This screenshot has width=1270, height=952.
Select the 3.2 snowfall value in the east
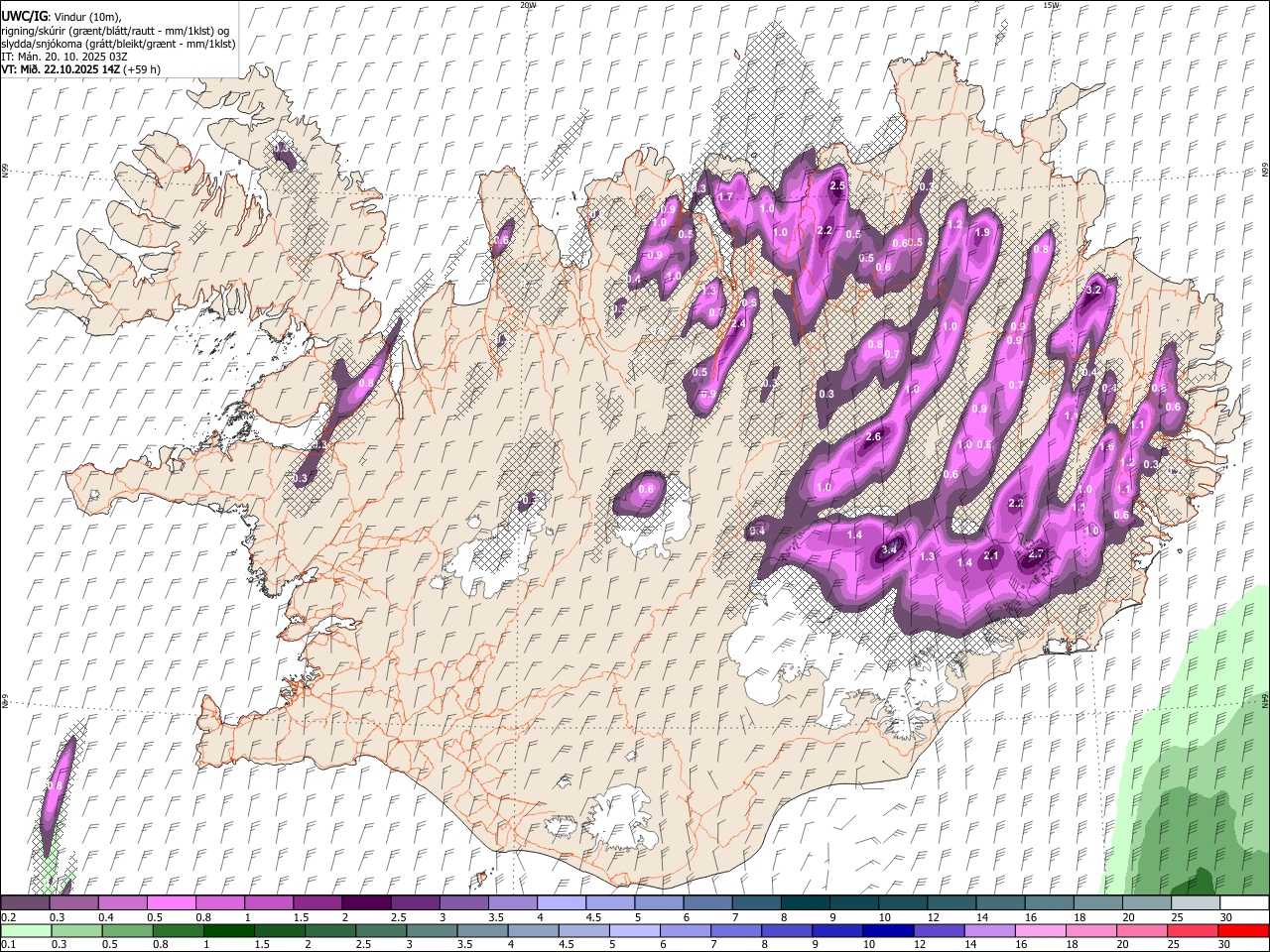tap(1094, 290)
